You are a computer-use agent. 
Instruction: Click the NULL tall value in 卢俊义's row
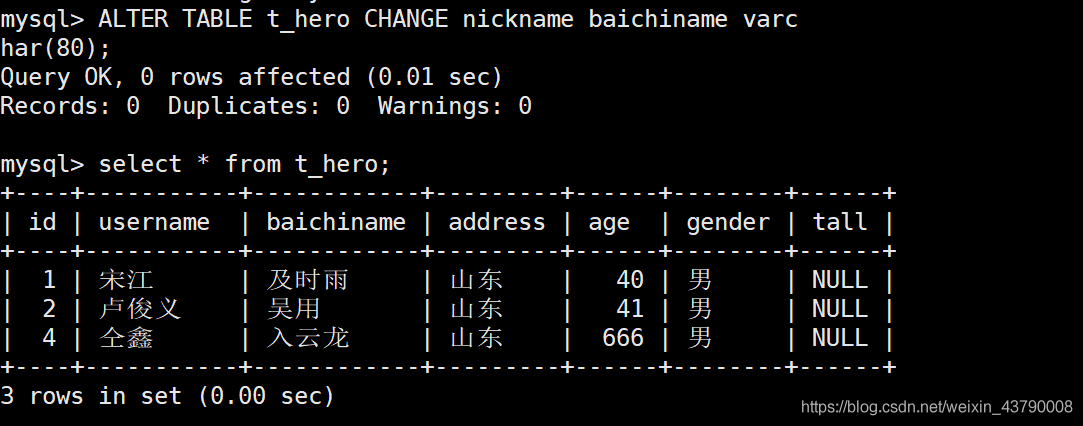click(x=840, y=309)
